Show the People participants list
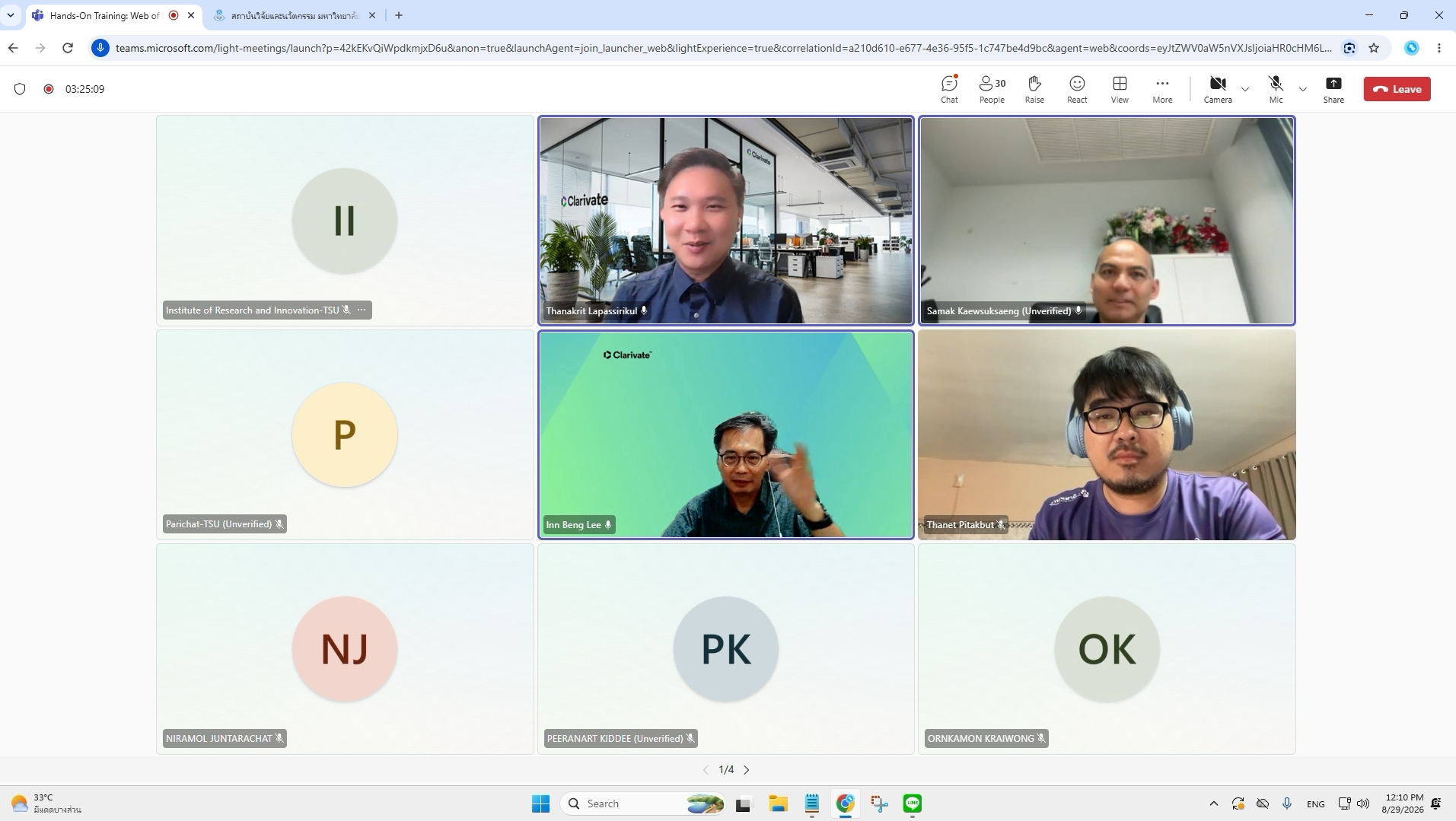1456x821 pixels. pyautogui.click(x=992, y=89)
